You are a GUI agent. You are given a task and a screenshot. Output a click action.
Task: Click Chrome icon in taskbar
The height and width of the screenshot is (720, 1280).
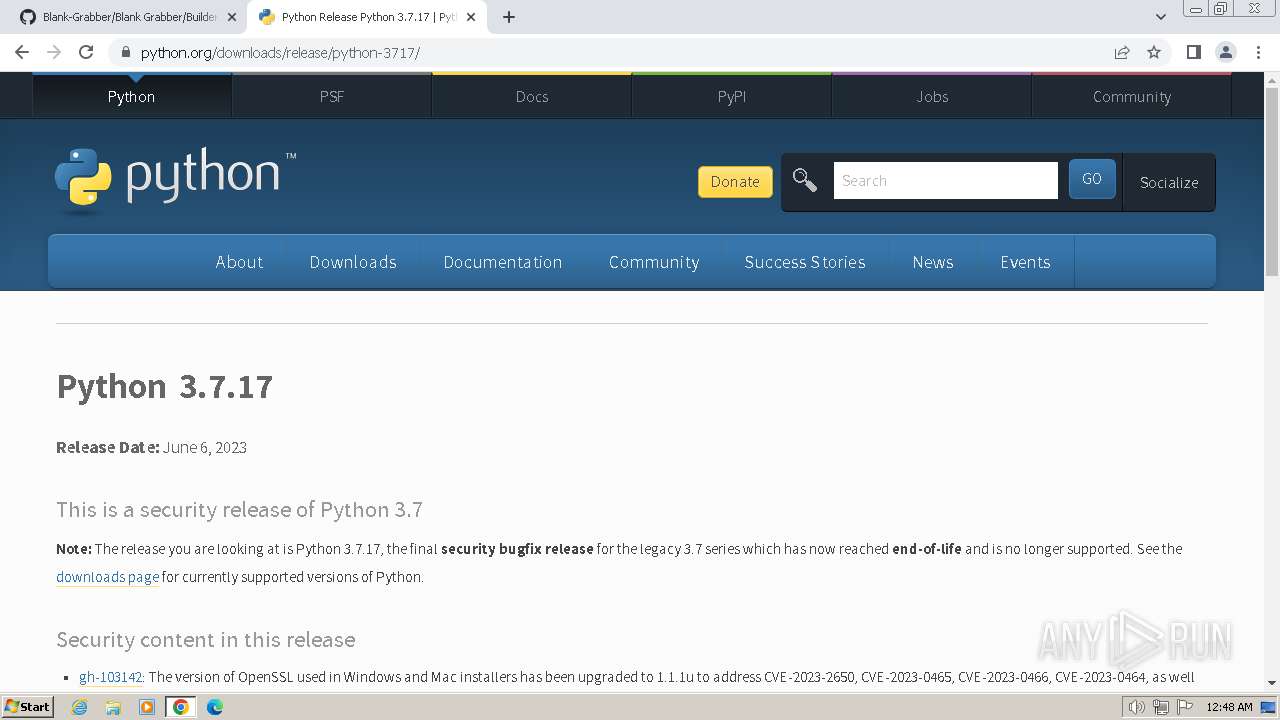181,707
